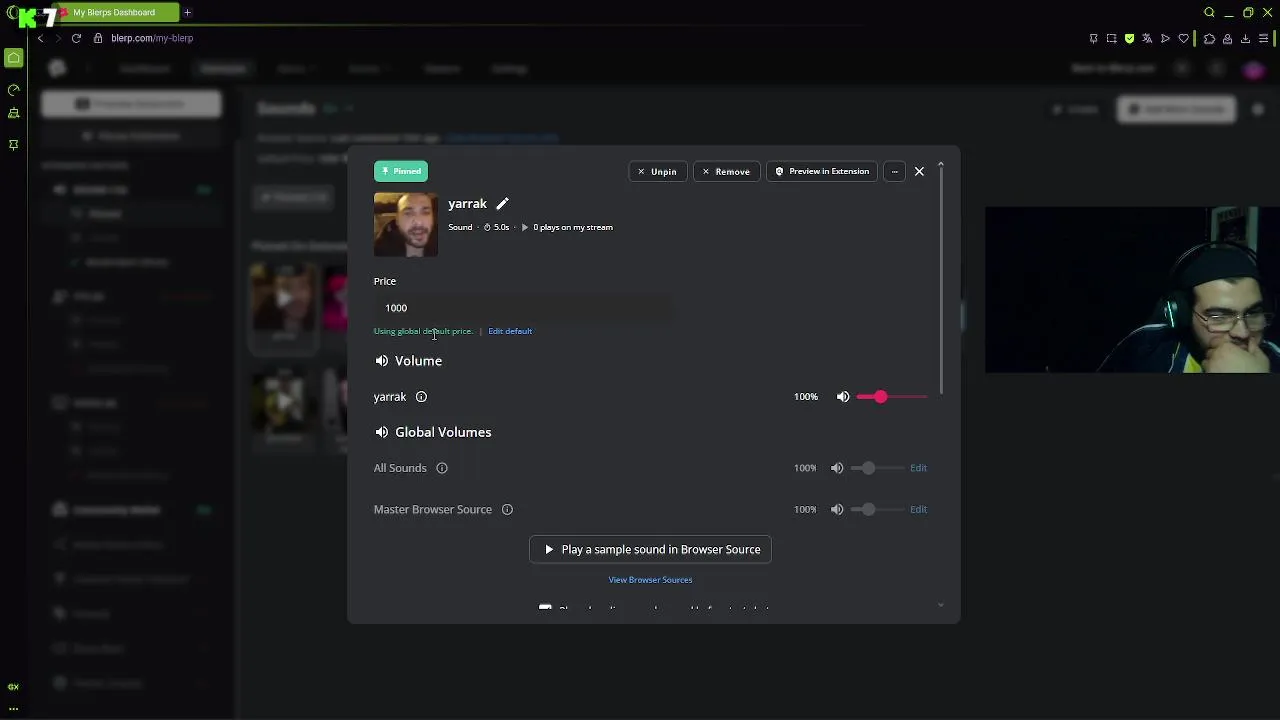
Task: Open the browser tab search icon
Action: (1209, 12)
